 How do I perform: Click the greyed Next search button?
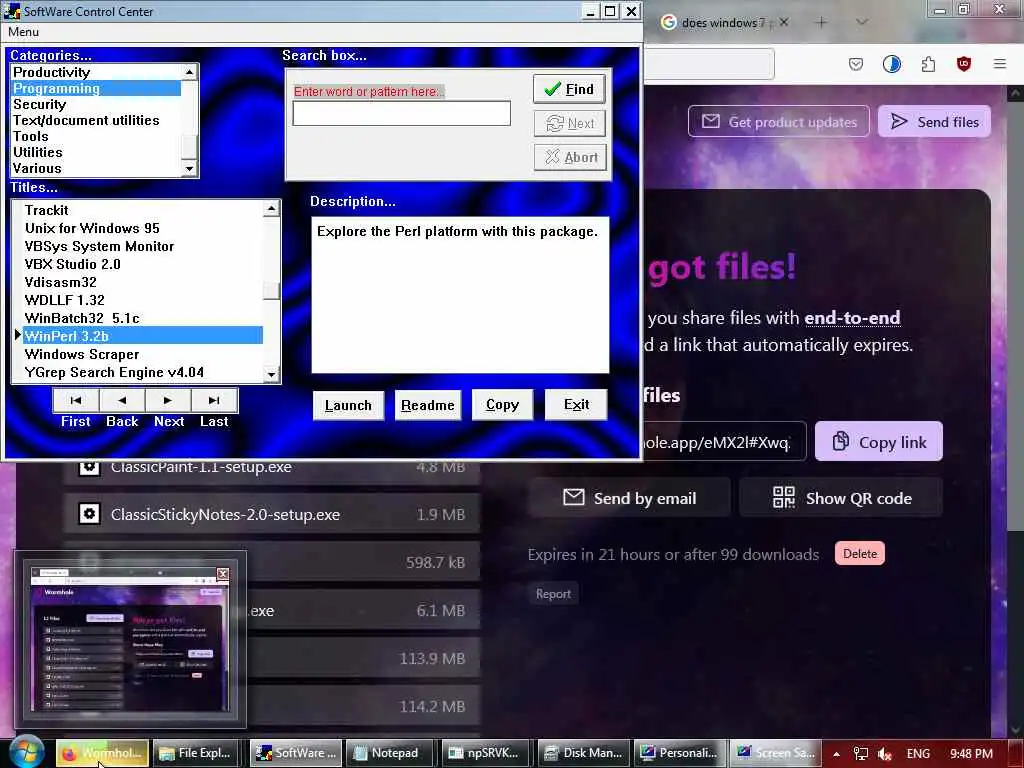click(570, 123)
